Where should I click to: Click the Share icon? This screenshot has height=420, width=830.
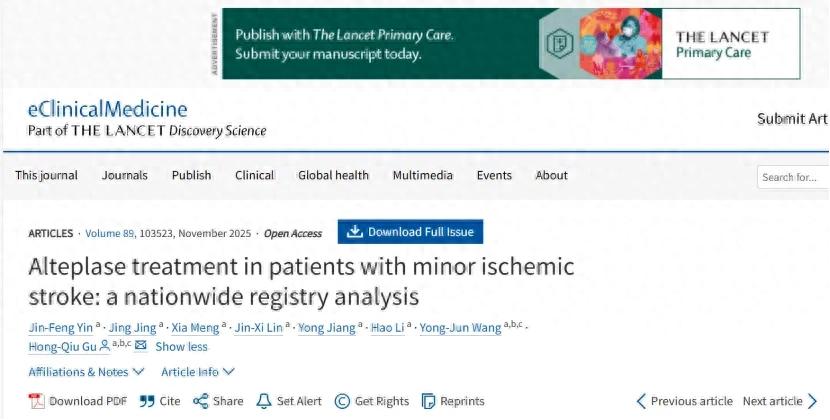tap(201, 401)
